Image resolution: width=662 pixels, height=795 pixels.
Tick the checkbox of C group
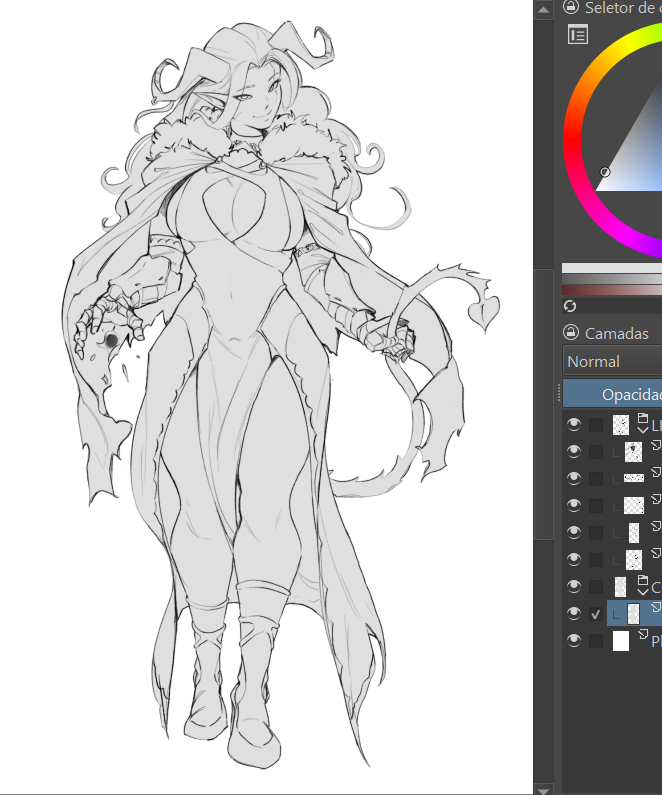coord(596,587)
